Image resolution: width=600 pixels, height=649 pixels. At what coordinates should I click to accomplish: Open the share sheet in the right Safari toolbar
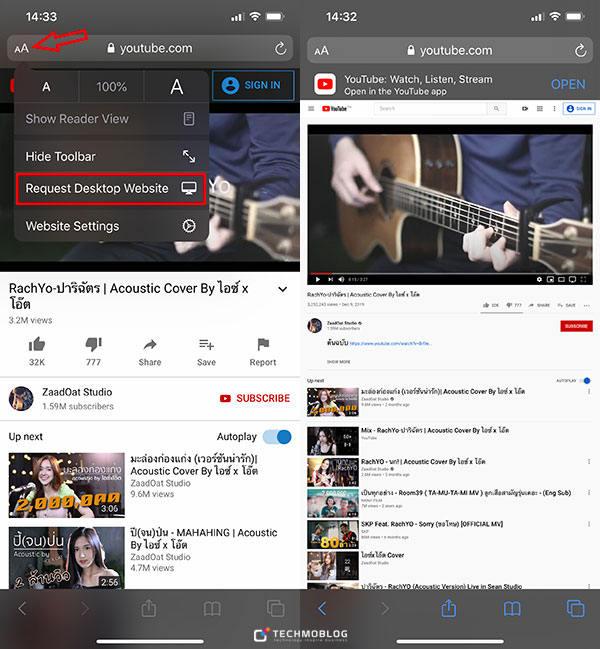[x=449, y=608]
